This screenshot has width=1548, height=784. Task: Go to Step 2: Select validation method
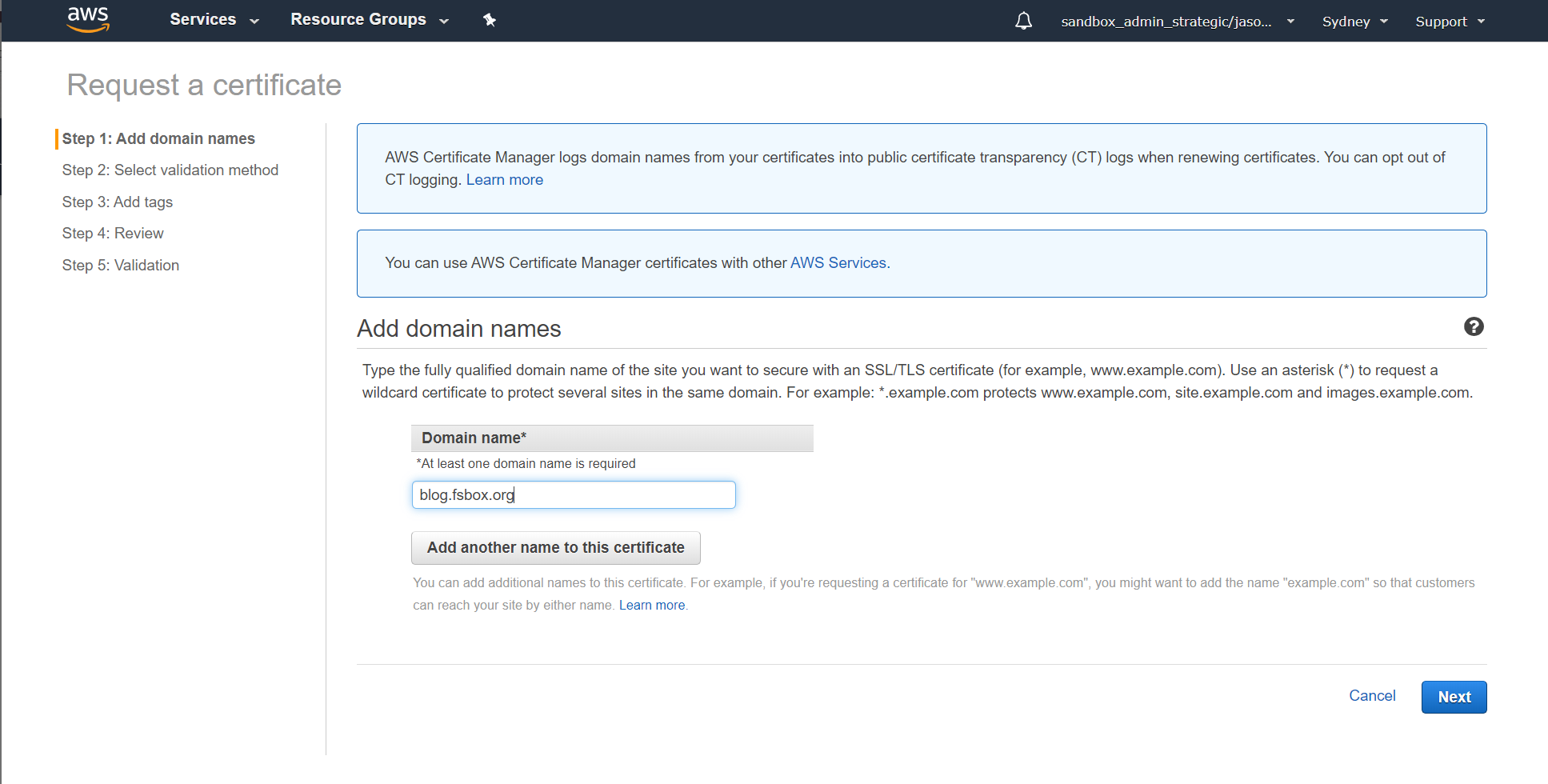[170, 170]
